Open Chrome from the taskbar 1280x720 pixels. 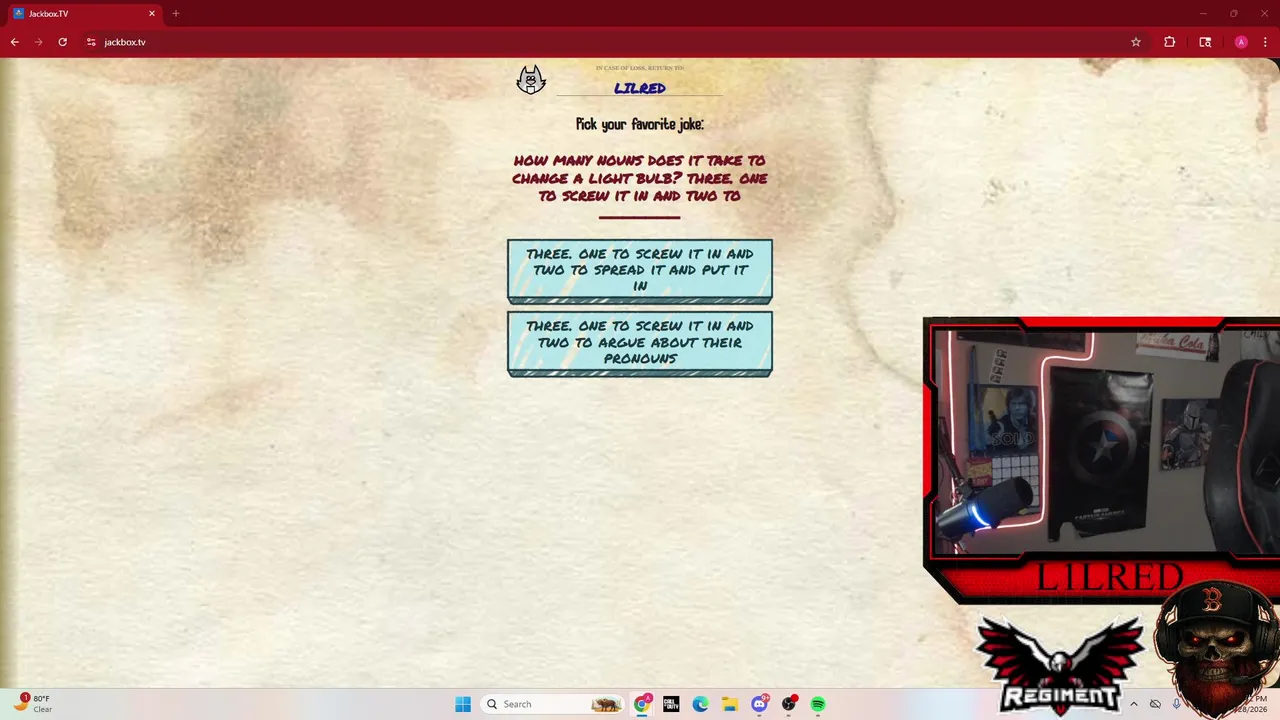pyautogui.click(x=642, y=704)
